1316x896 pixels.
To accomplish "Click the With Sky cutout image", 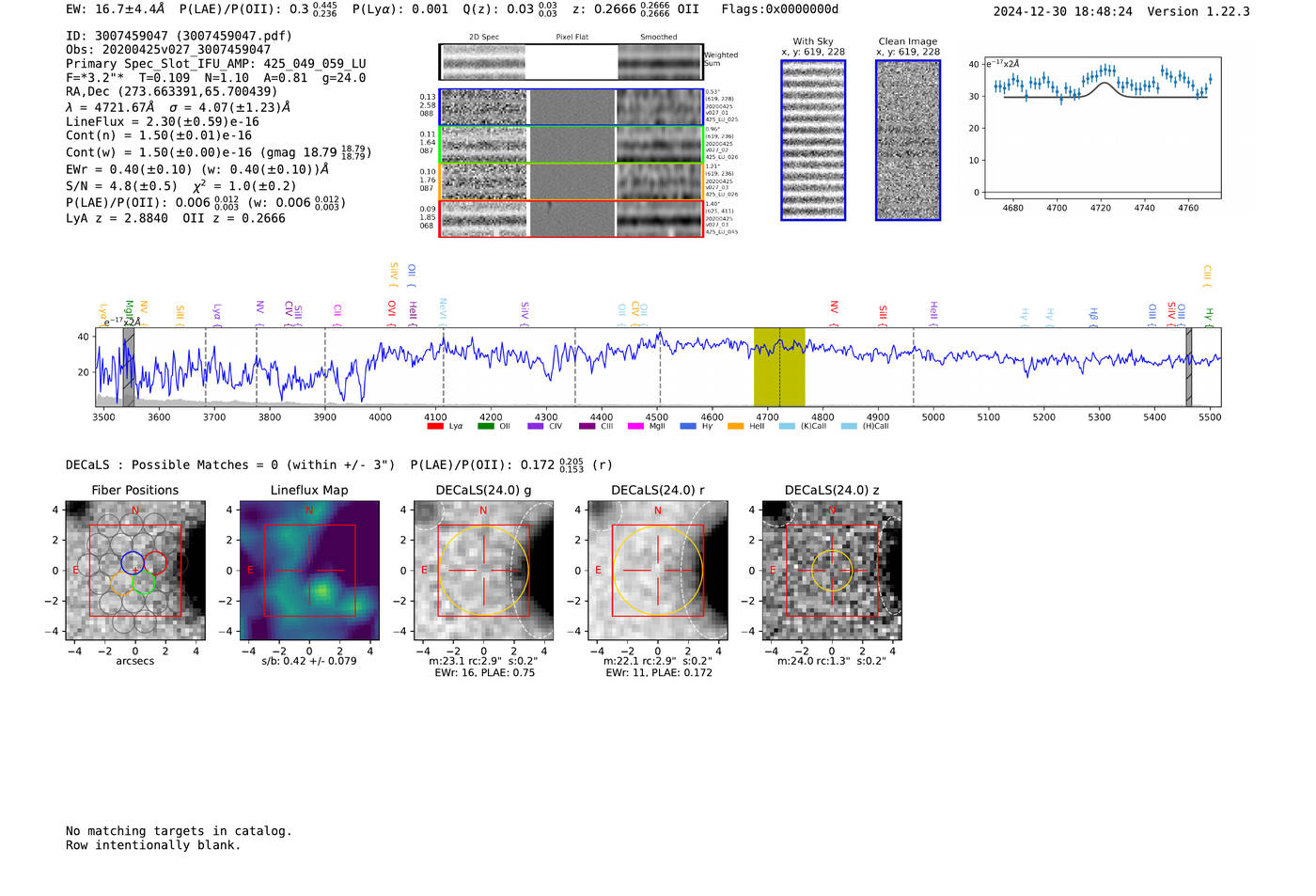I will coord(813,140).
